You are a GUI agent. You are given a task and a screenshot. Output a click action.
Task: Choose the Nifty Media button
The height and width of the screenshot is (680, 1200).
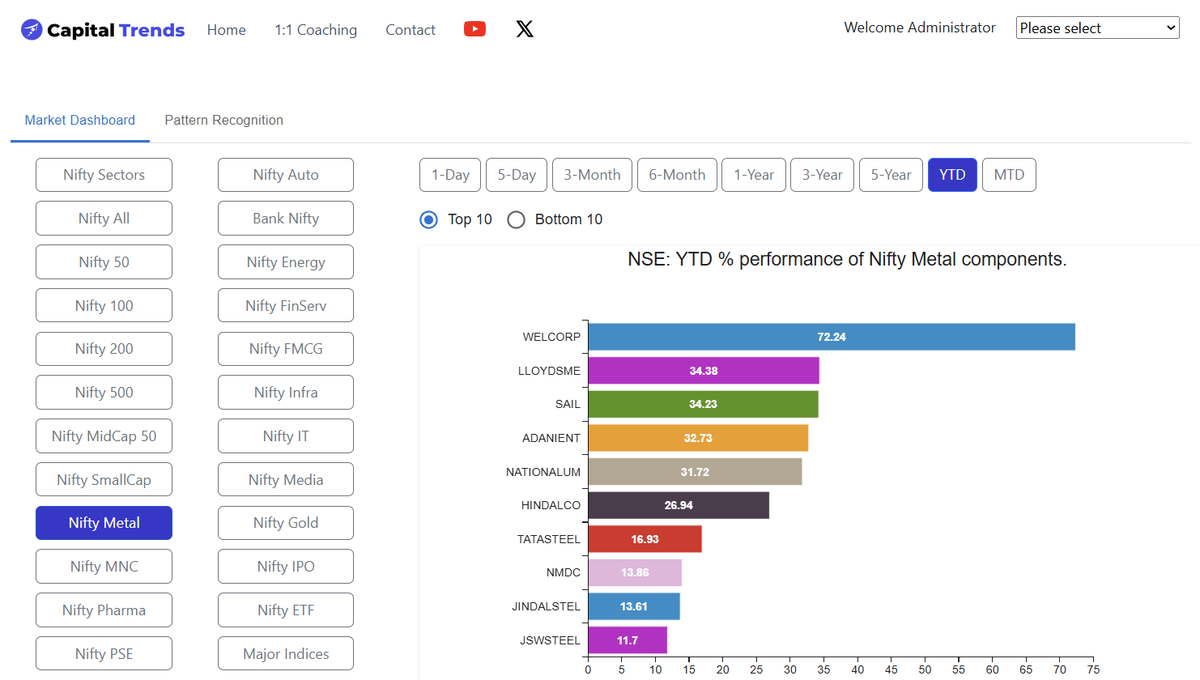[286, 480]
